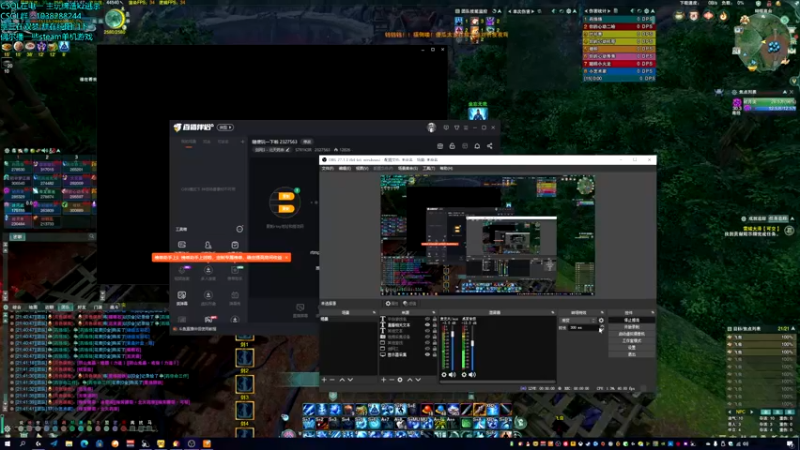Toggle visibility of window capture source row
This screenshot has width=800, height=450.
[428, 342]
